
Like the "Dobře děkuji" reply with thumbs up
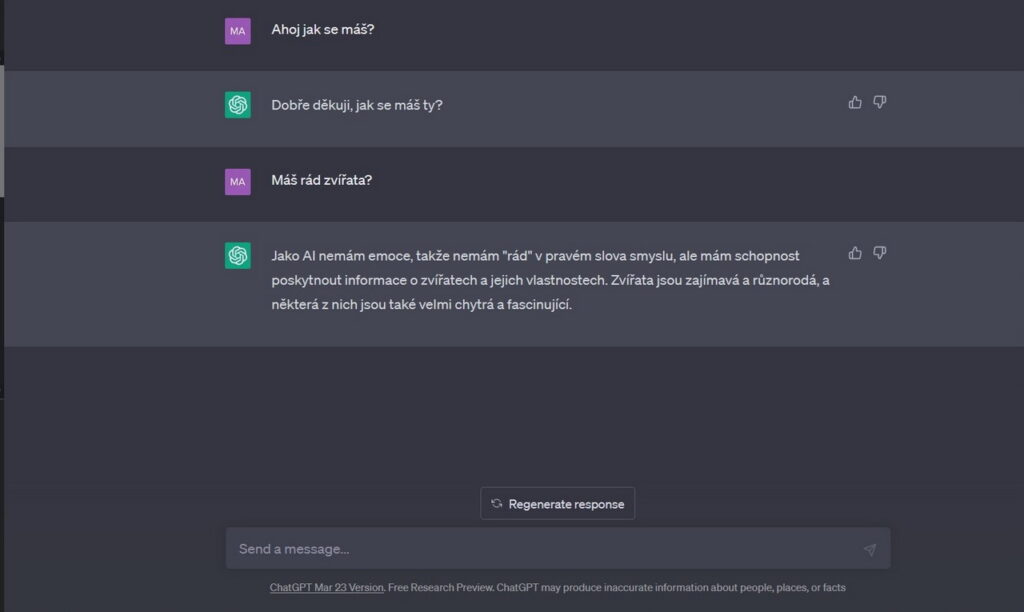pyautogui.click(x=855, y=102)
